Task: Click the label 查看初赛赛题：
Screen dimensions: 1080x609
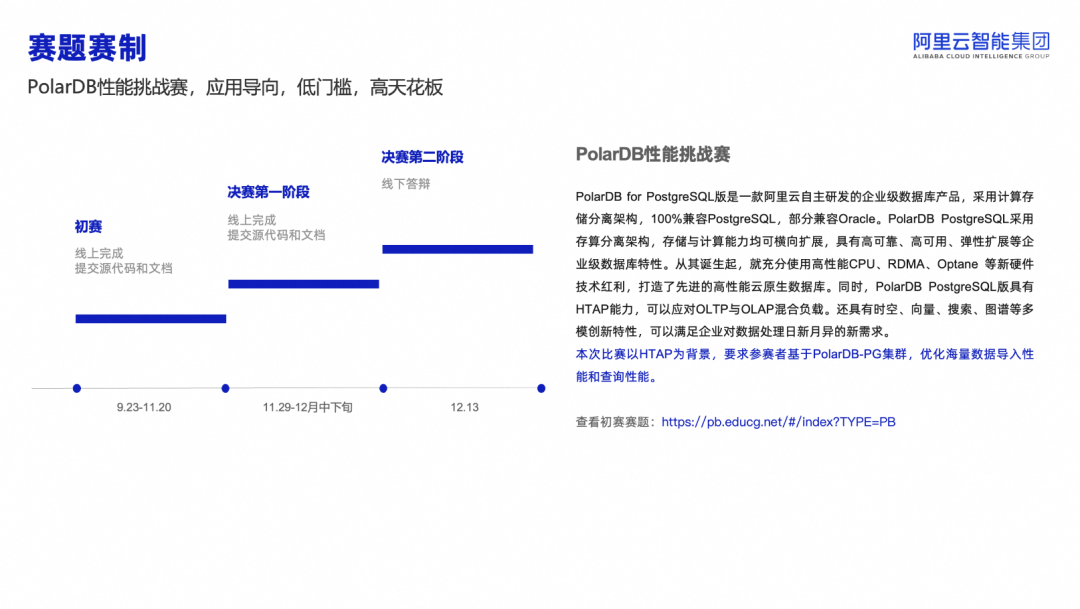Action: 616,422
